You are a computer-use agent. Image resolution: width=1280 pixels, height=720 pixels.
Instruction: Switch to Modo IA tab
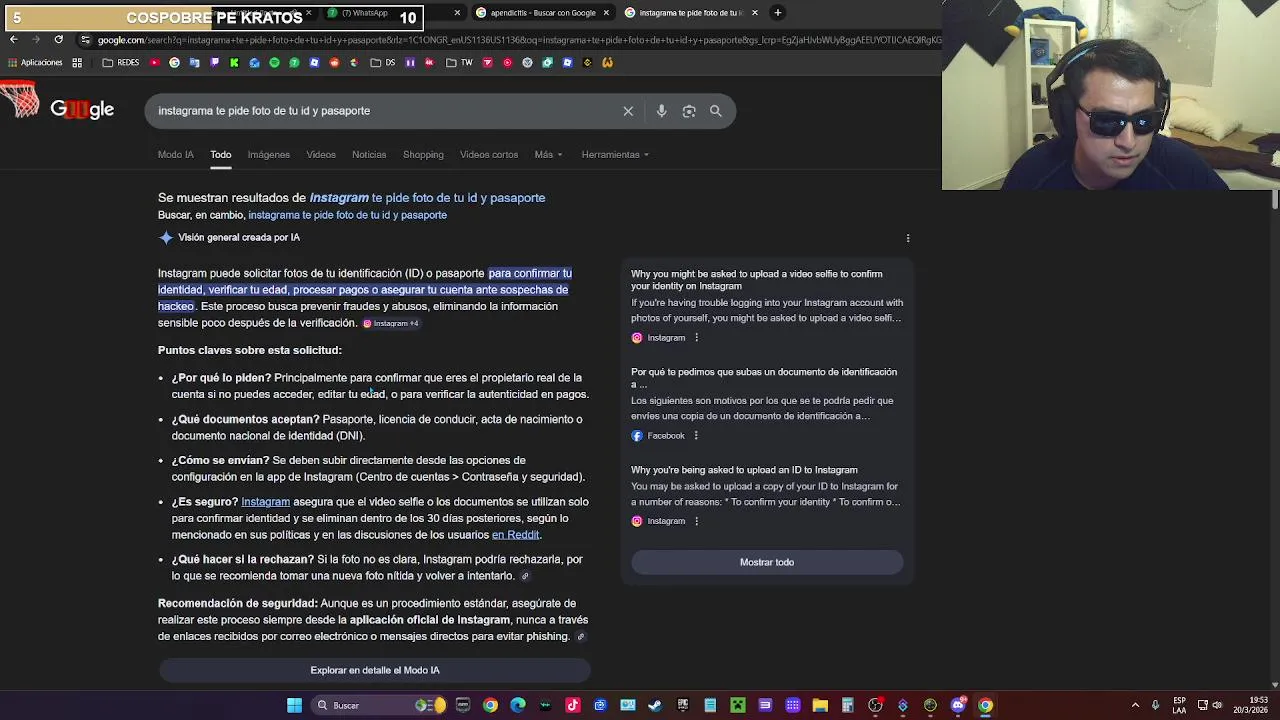click(176, 155)
